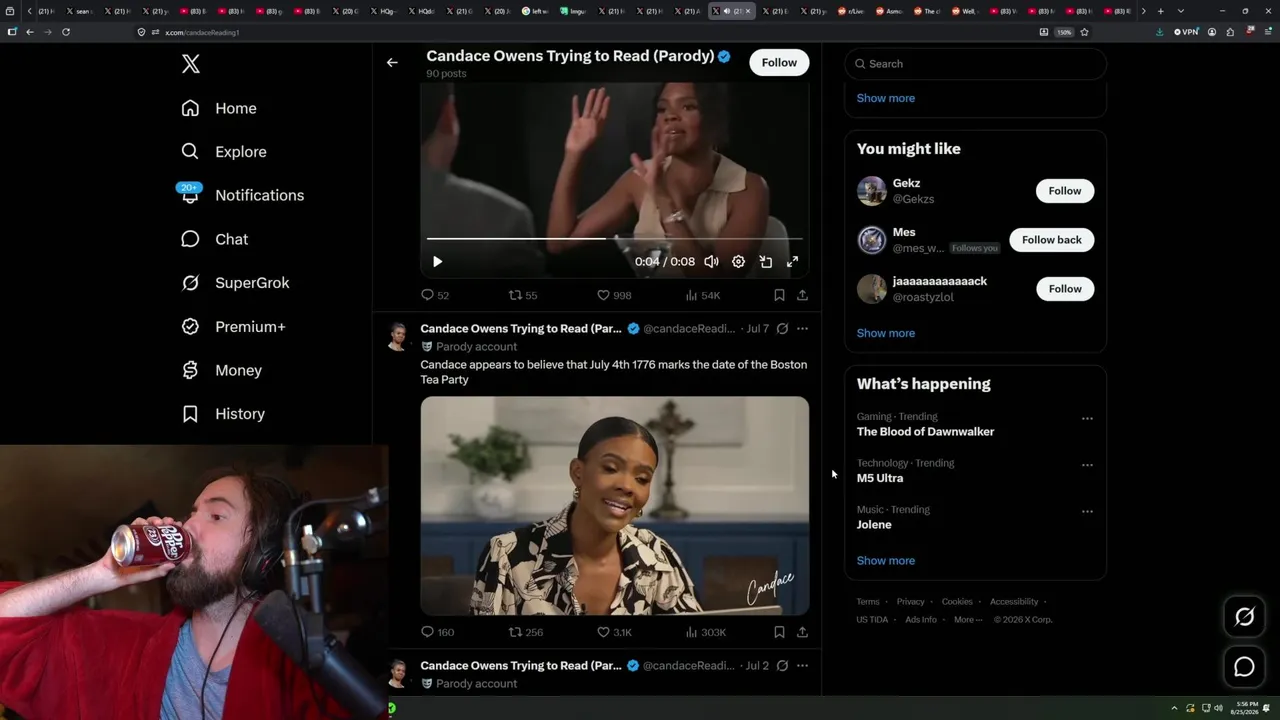This screenshot has height=720, width=1280.
Task: Open Money in the sidebar
Action: [221, 370]
